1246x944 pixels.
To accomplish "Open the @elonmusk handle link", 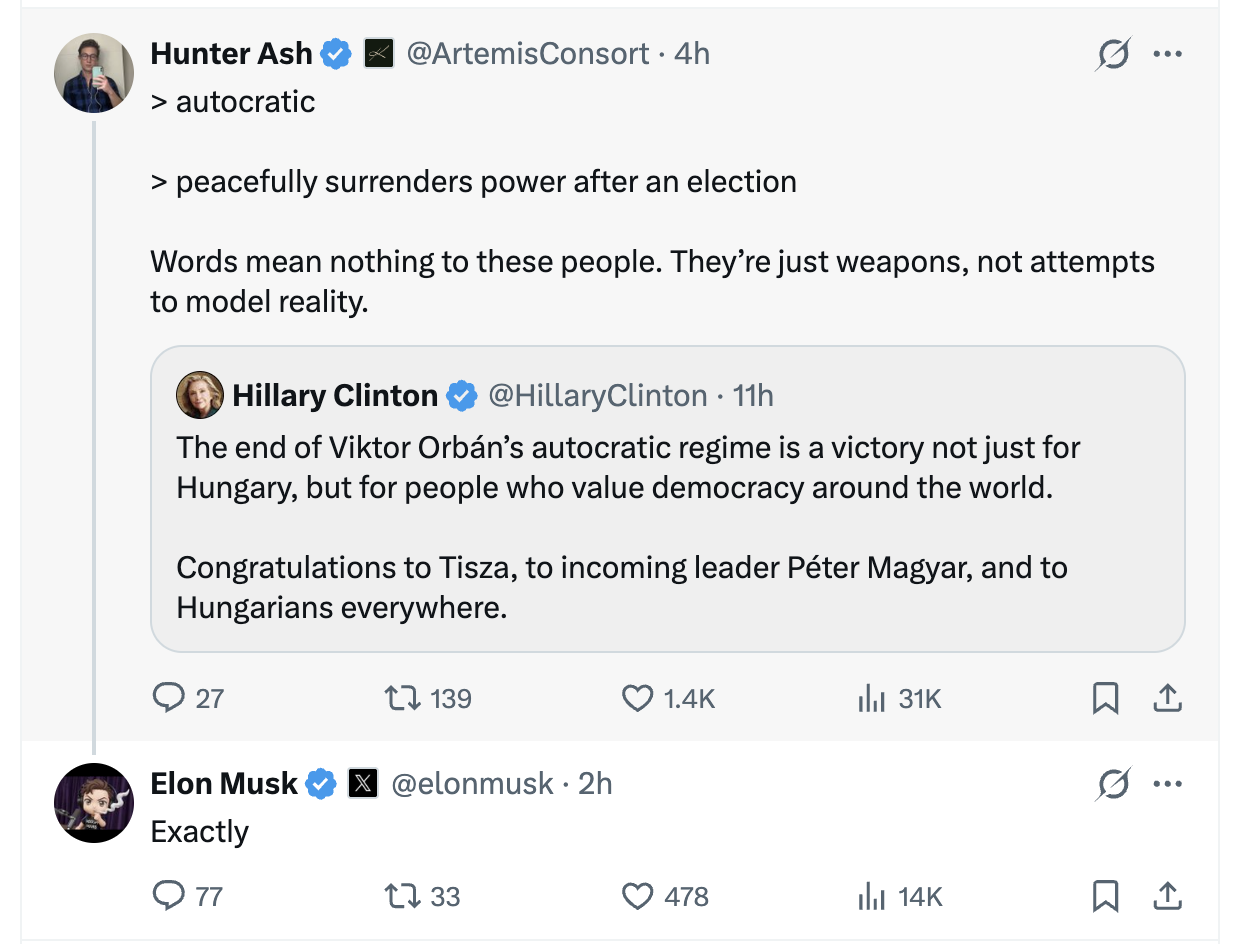I will click(471, 783).
